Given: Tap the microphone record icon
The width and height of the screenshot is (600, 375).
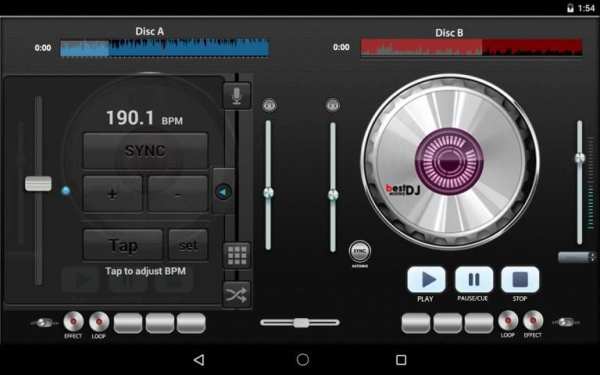Looking at the screenshot, I should (x=237, y=95).
